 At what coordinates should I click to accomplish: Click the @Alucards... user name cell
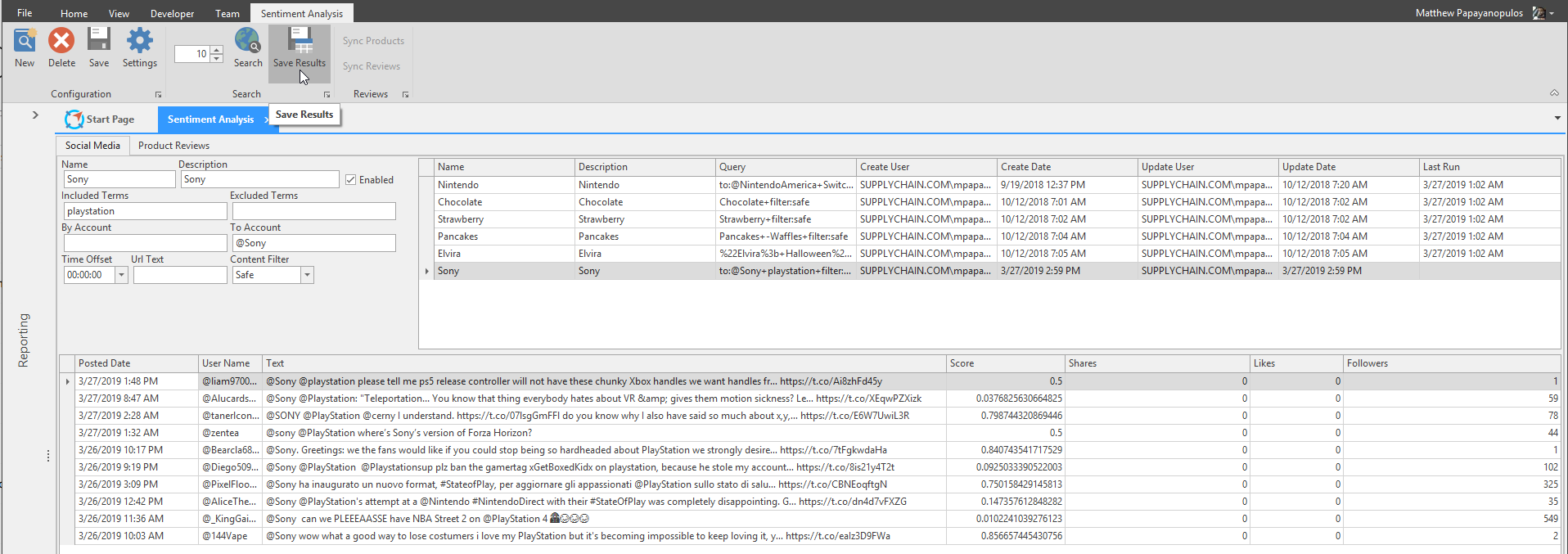pyautogui.click(x=230, y=399)
